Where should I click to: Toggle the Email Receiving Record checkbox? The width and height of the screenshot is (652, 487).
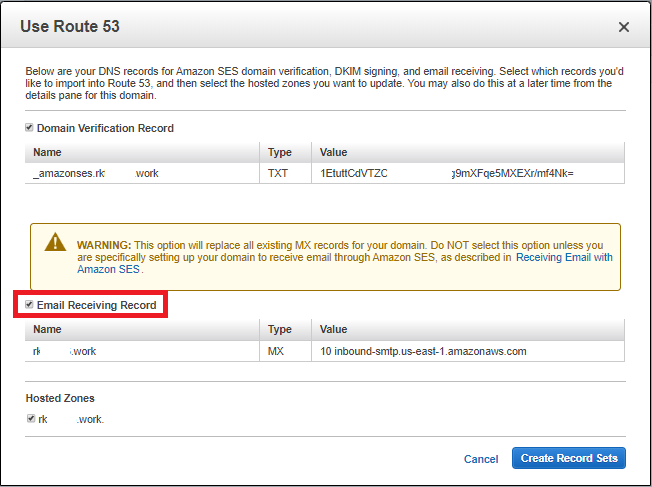pos(29,304)
